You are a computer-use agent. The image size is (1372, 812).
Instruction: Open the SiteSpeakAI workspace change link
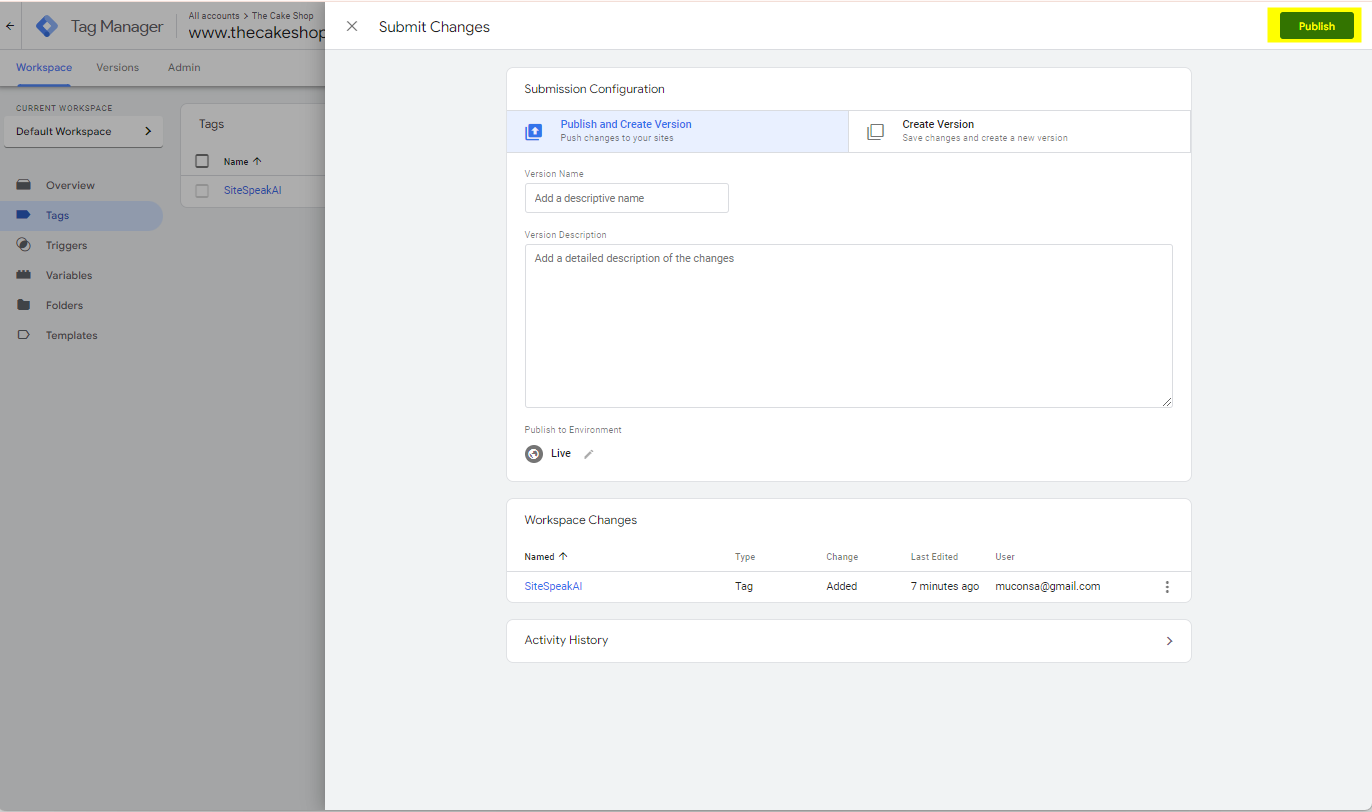coord(553,586)
